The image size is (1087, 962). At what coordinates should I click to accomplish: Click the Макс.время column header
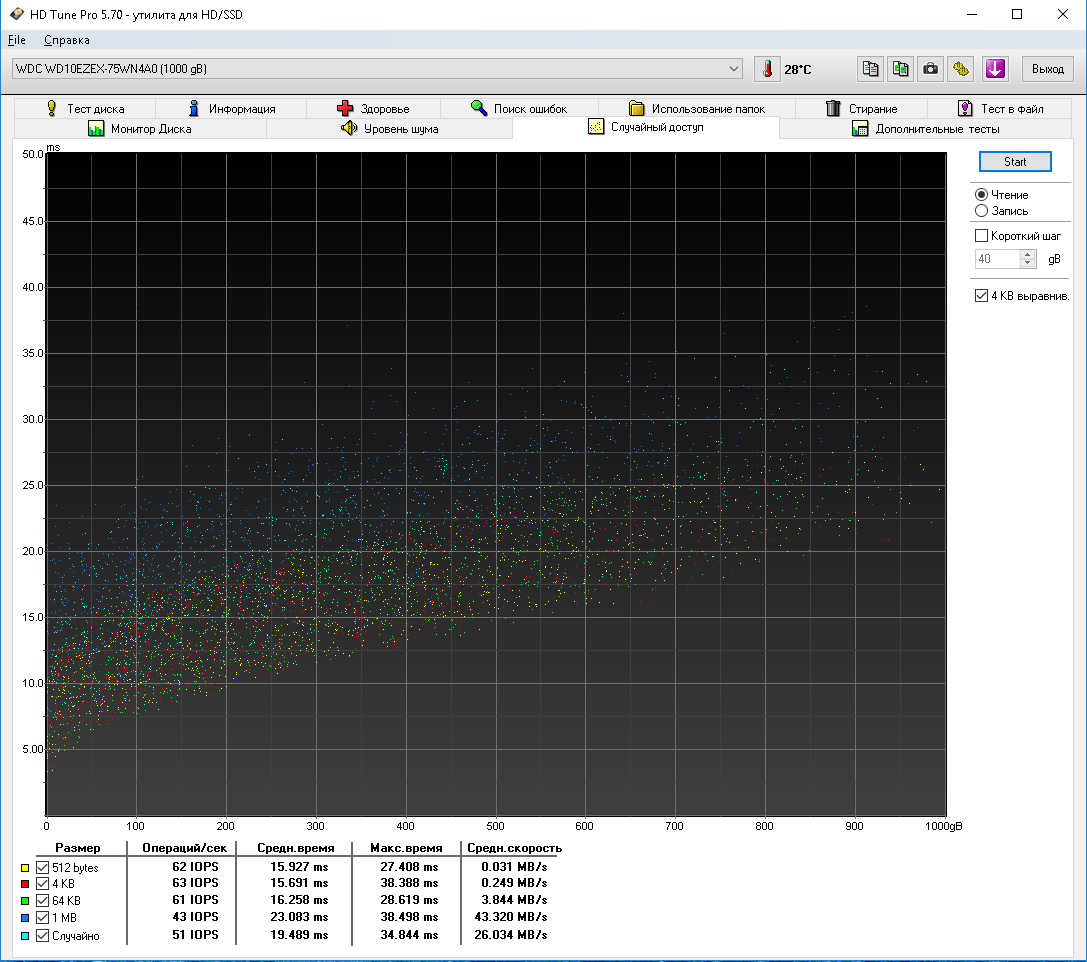coord(406,848)
